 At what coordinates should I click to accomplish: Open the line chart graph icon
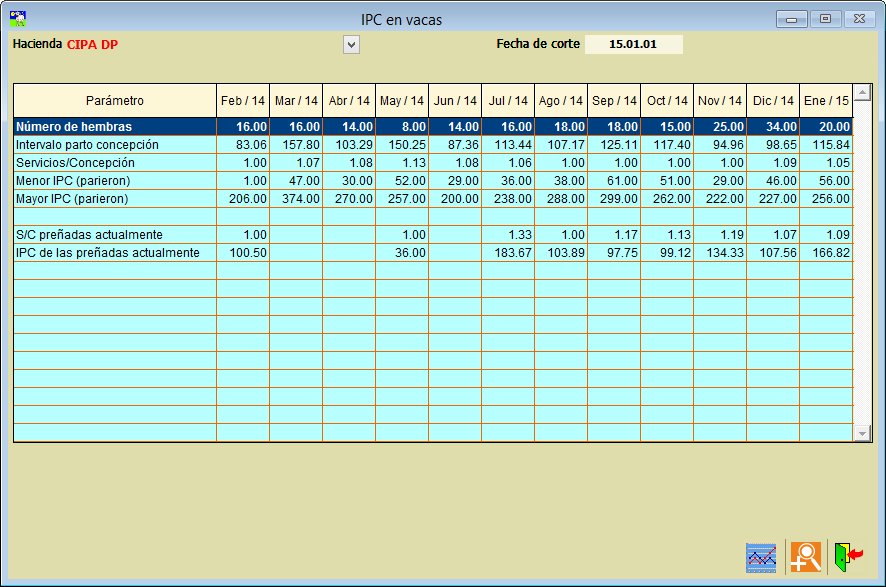(x=761, y=556)
